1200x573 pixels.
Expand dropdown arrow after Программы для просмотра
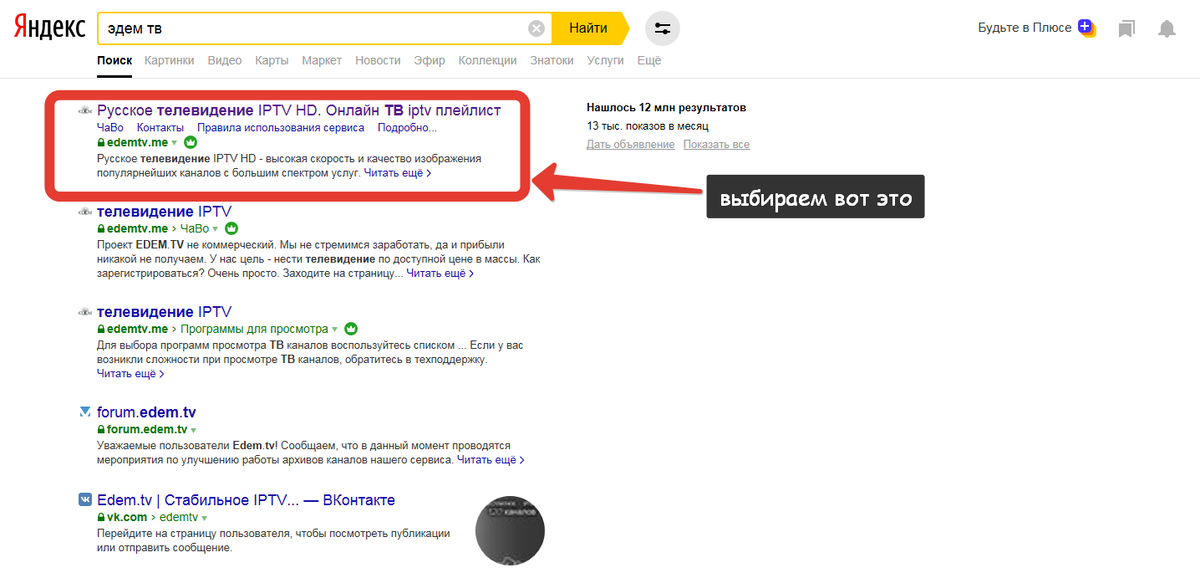(336, 329)
